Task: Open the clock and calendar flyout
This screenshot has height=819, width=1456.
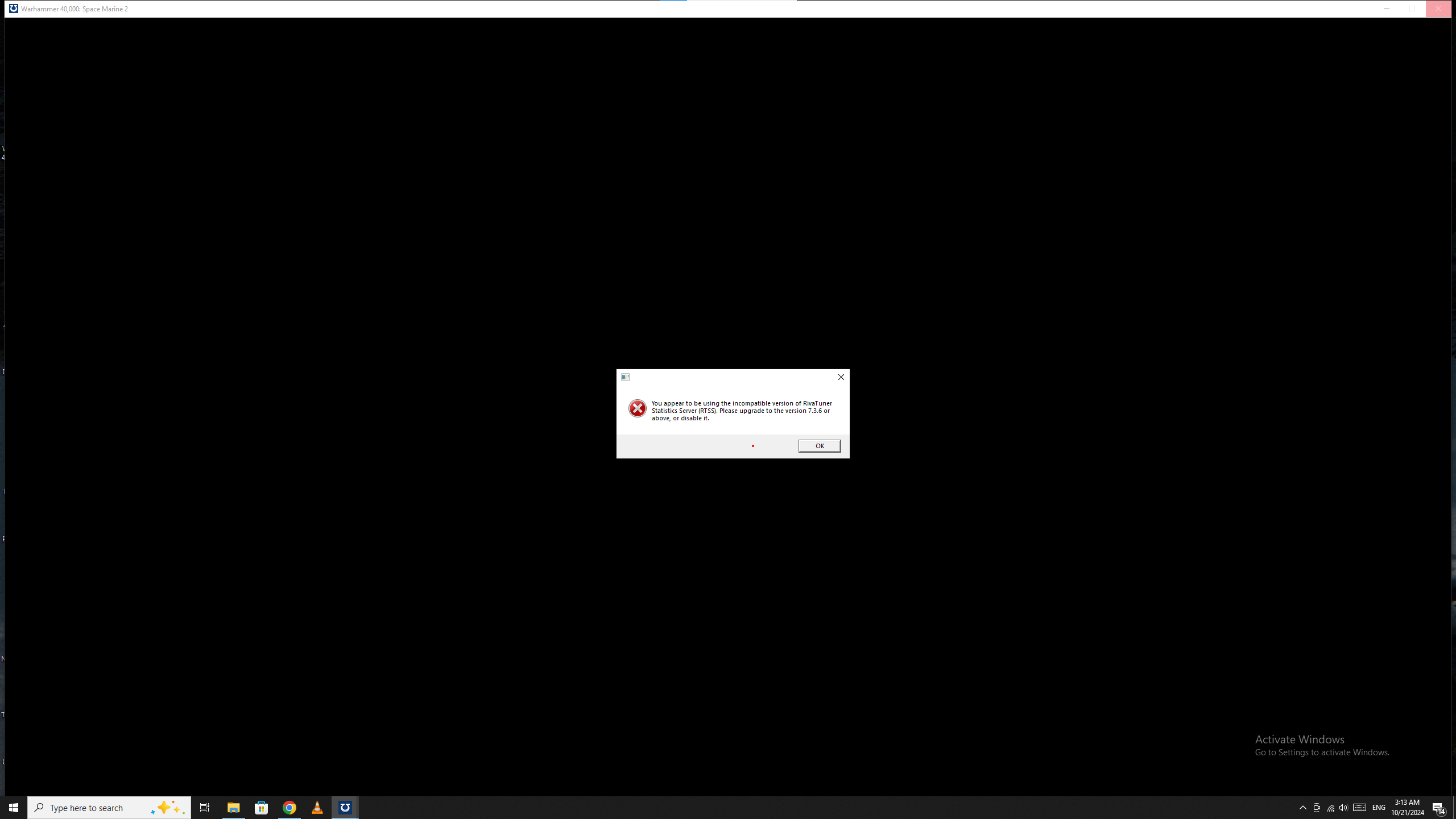Action: pyautogui.click(x=1407, y=808)
